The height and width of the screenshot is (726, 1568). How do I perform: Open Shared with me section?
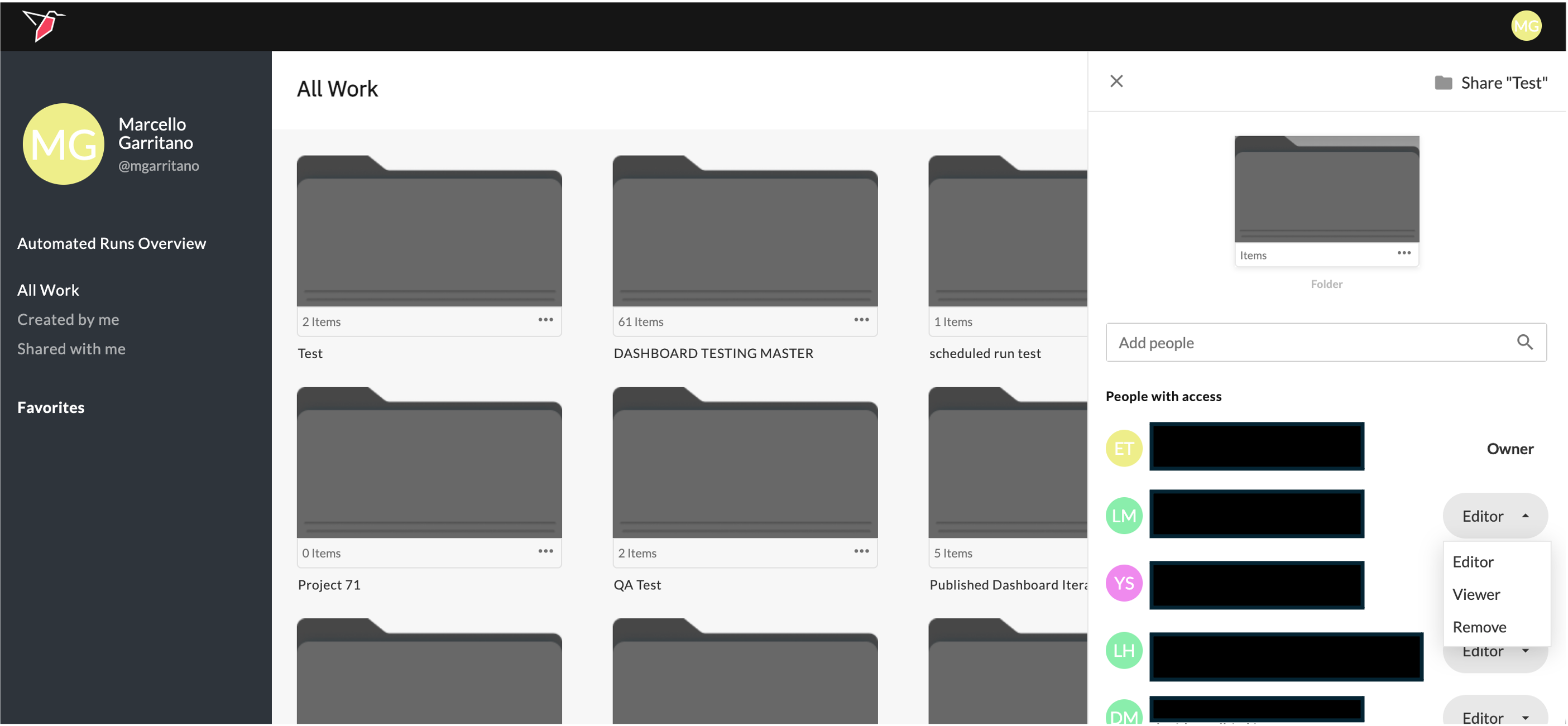[71, 349]
